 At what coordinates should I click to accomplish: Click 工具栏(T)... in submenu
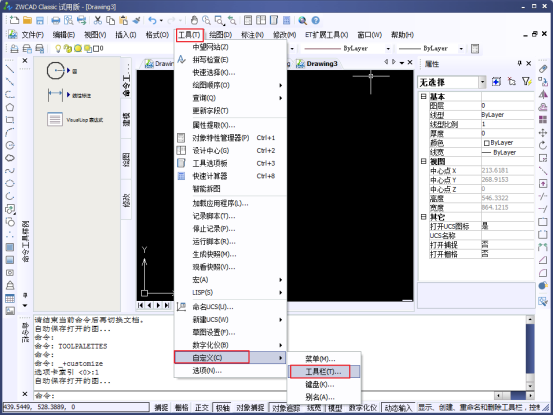pos(324,372)
